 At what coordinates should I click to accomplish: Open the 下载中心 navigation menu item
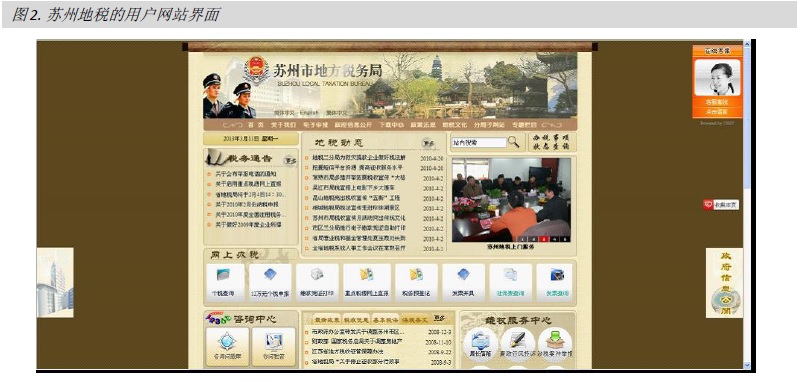[x=391, y=125]
